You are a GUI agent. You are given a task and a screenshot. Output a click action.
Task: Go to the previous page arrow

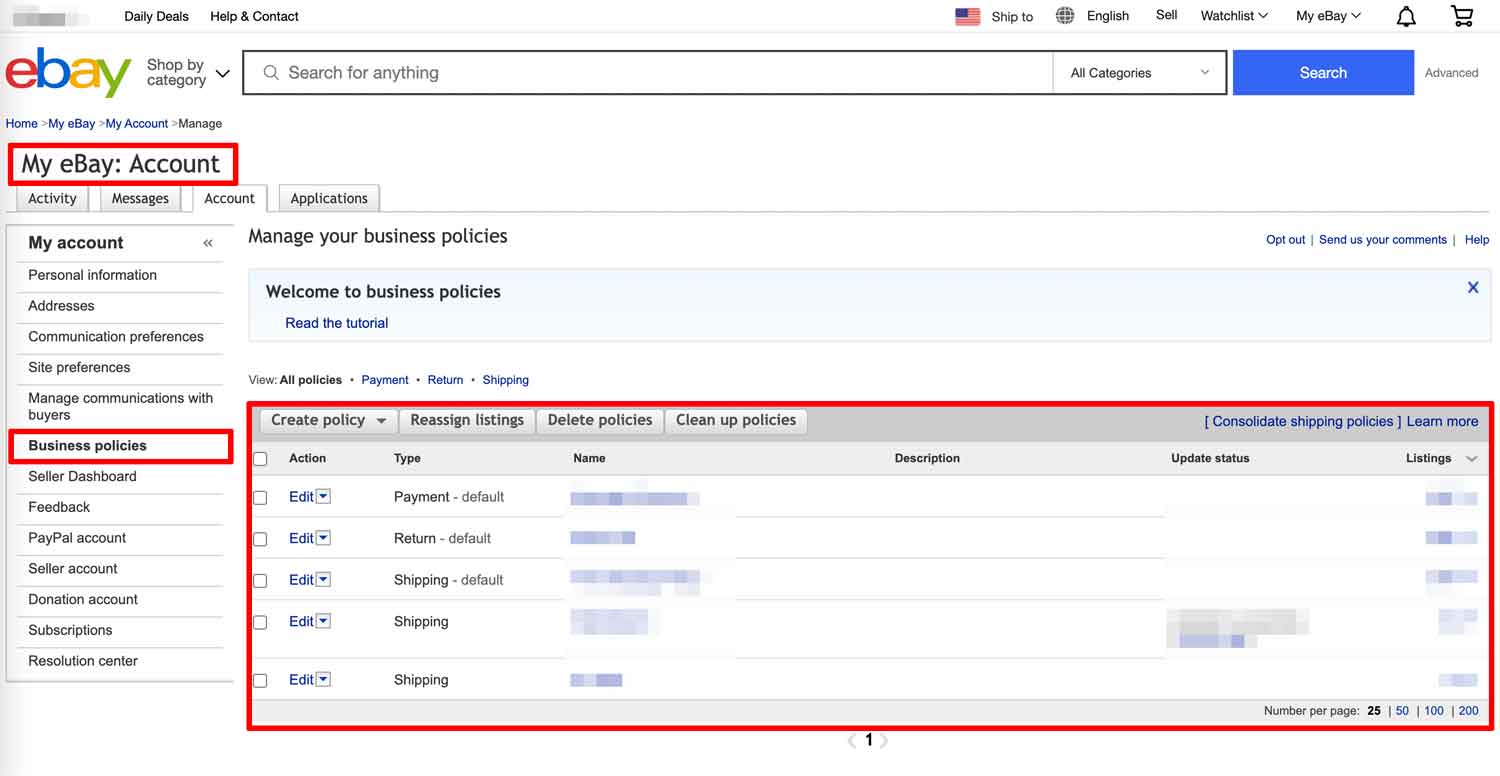click(853, 741)
